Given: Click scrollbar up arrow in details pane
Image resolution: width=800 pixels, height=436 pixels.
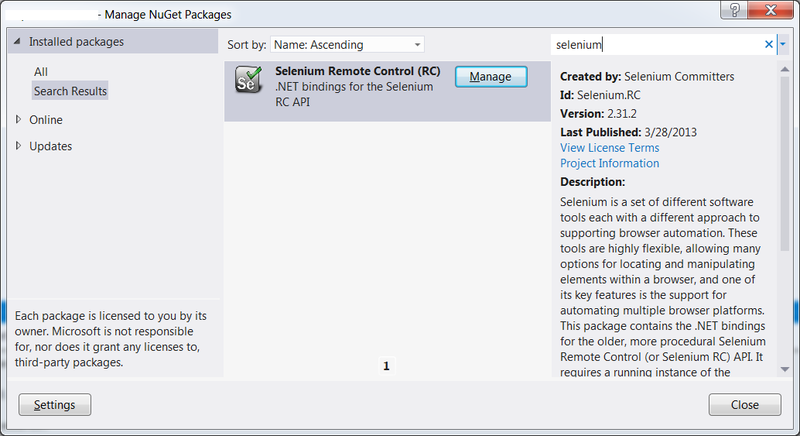Looking at the screenshot, I should point(785,69).
